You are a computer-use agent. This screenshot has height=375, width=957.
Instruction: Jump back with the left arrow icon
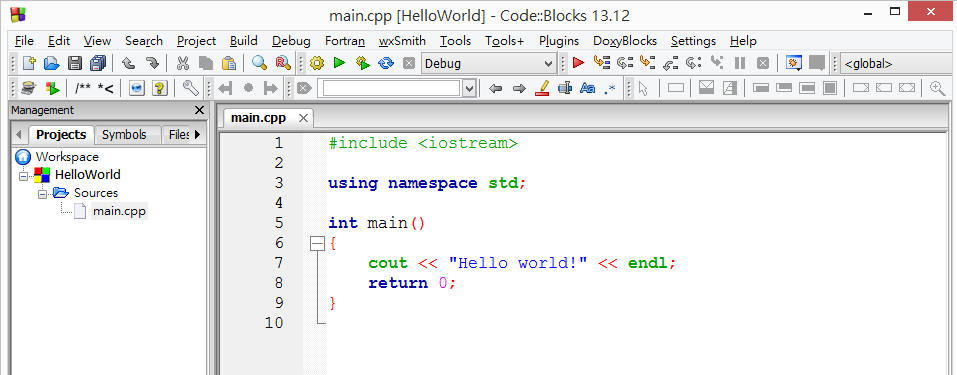point(496,89)
